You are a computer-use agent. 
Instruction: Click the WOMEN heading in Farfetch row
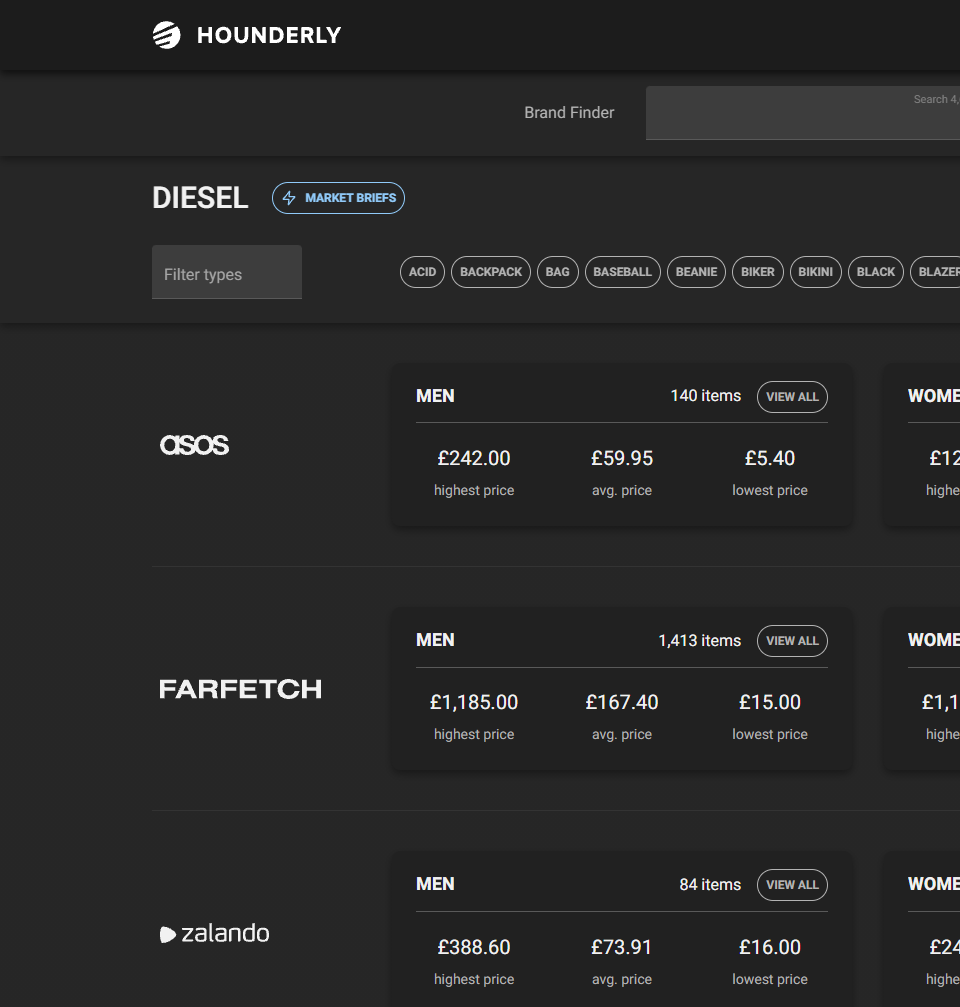(x=934, y=640)
